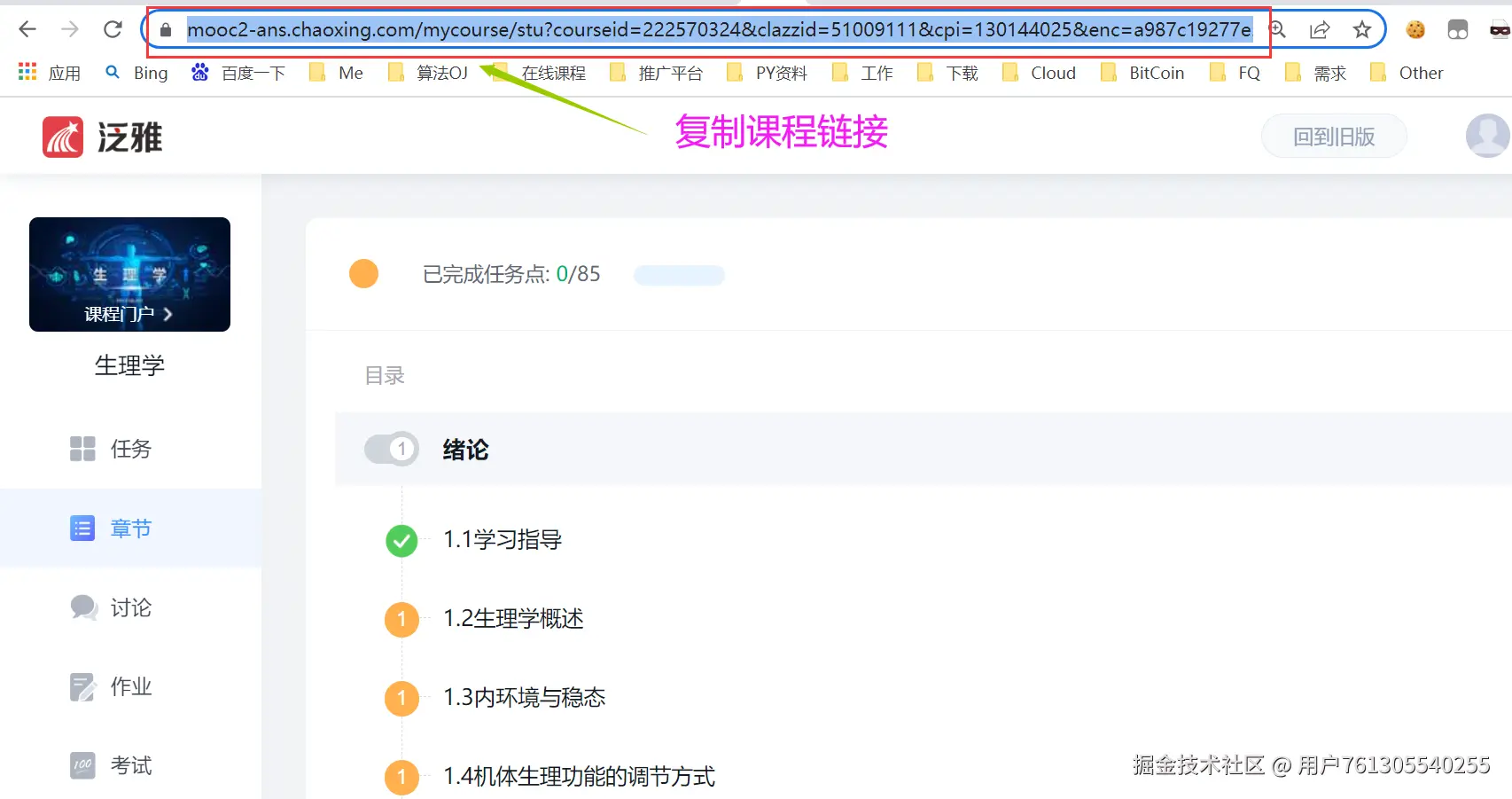1512x799 pixels.
Task: Open the 任务 sidebar item
Action: click(130, 449)
